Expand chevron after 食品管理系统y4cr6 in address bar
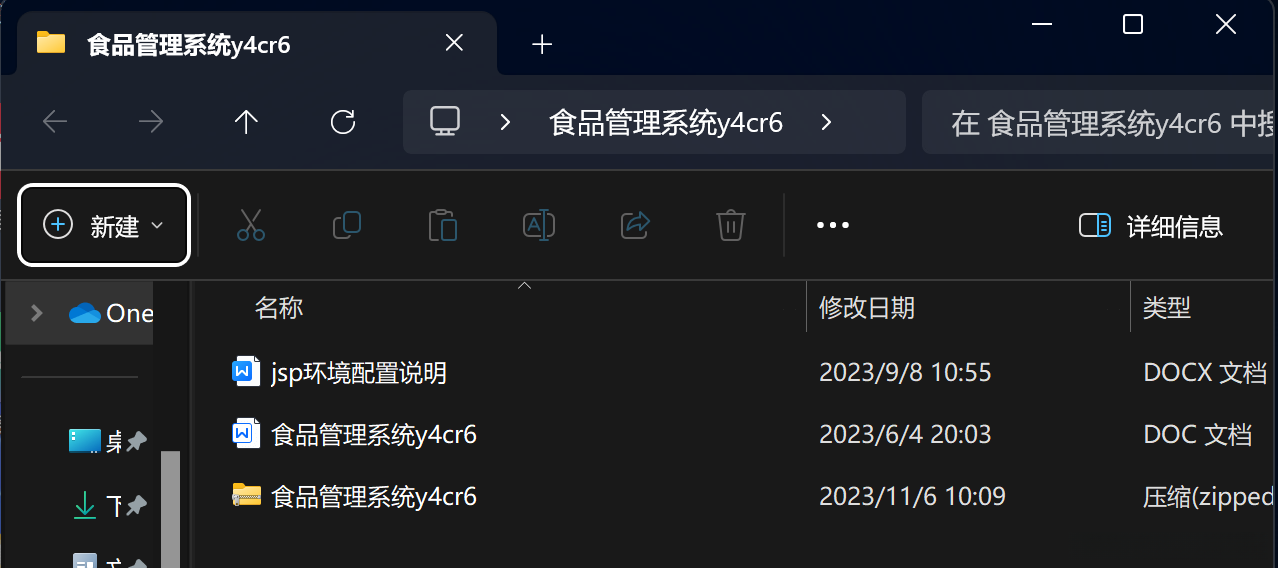This screenshot has width=1278, height=568. point(826,122)
